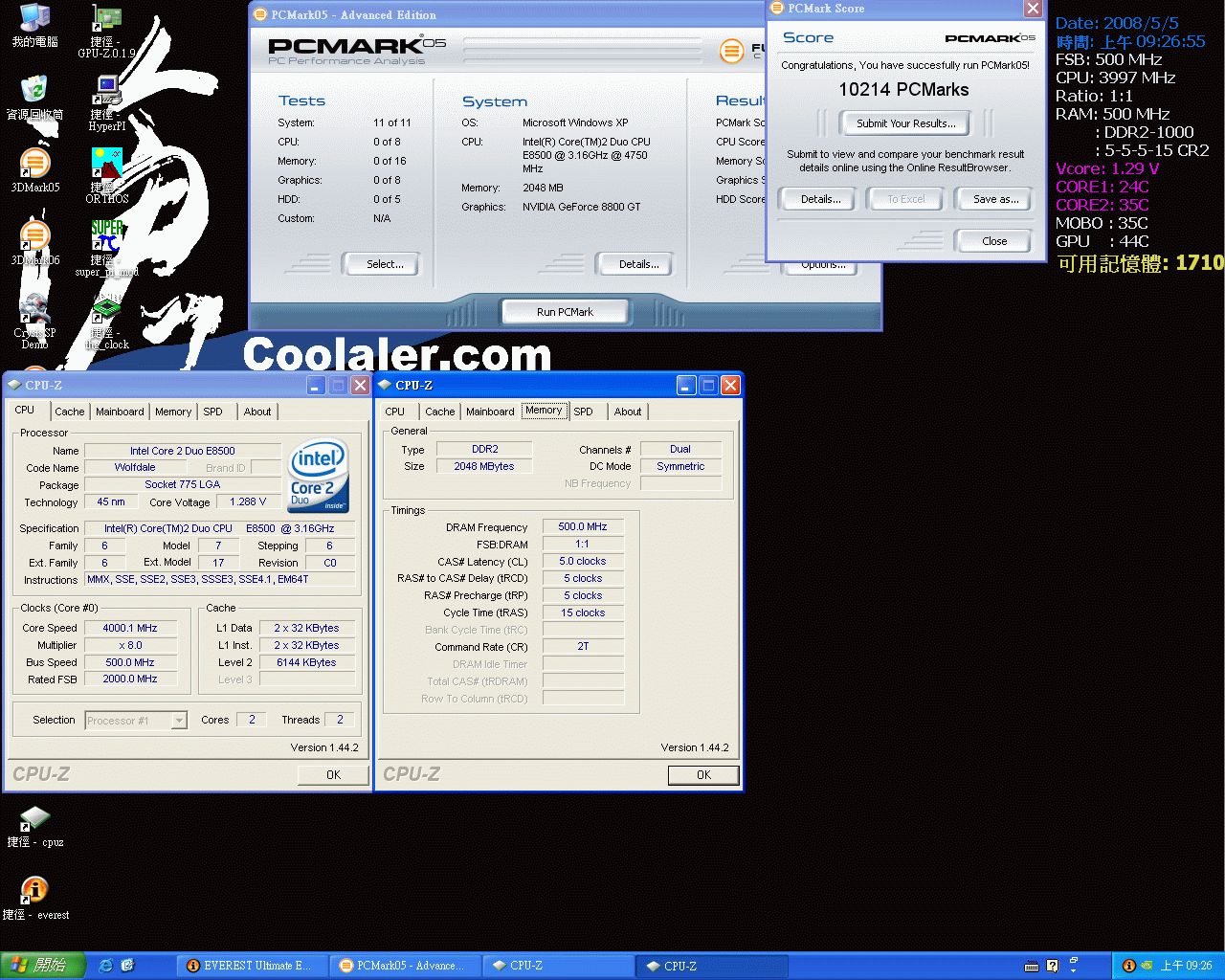Click the keyboard IME tray icon

[x=1031, y=966]
